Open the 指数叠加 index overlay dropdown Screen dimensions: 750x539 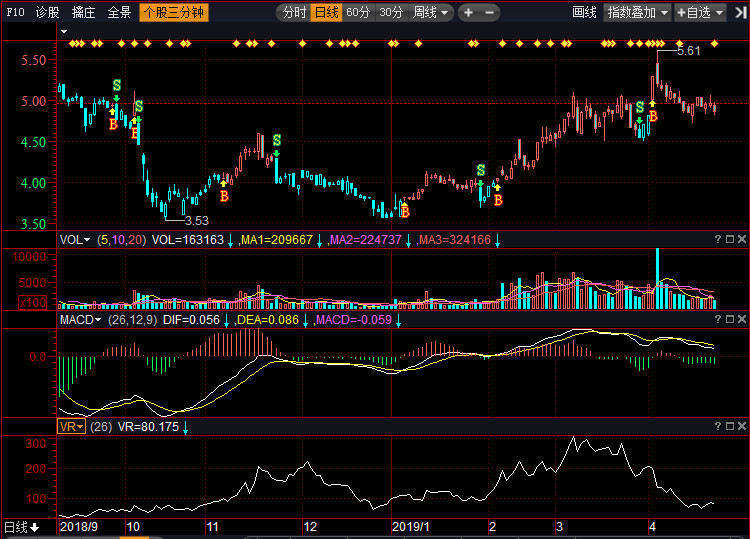click(x=637, y=12)
